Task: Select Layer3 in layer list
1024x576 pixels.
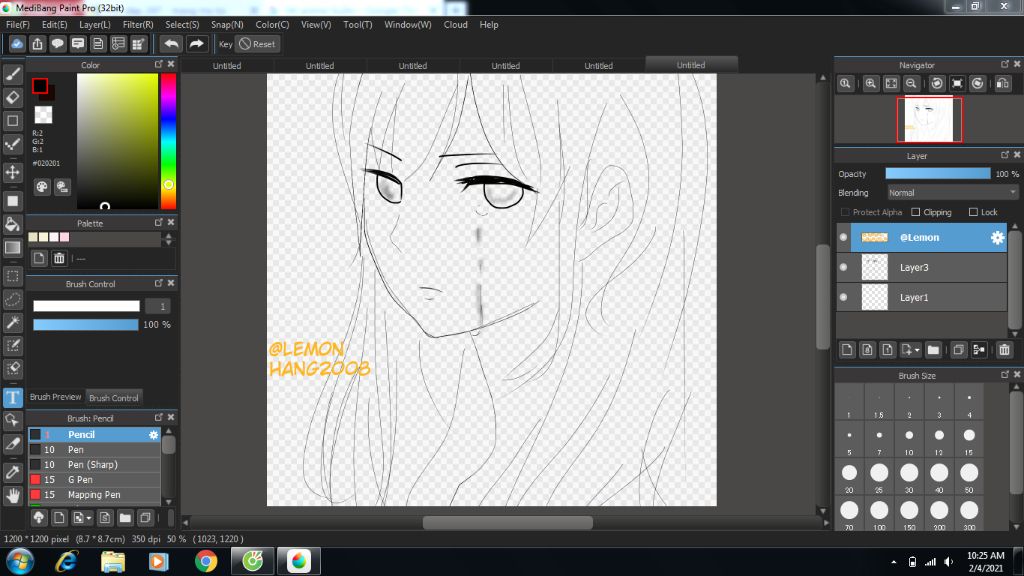Action: click(x=921, y=268)
